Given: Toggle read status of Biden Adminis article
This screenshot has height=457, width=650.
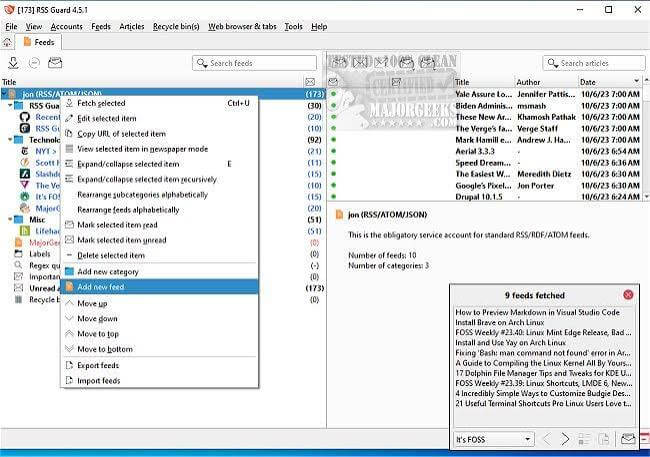Looking at the screenshot, I should [x=333, y=106].
